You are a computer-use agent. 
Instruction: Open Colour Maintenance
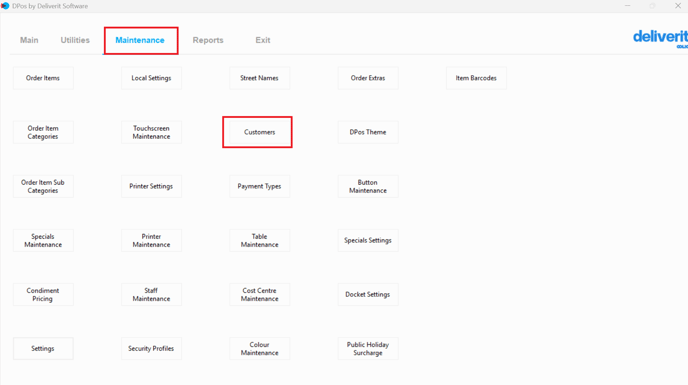(259, 349)
